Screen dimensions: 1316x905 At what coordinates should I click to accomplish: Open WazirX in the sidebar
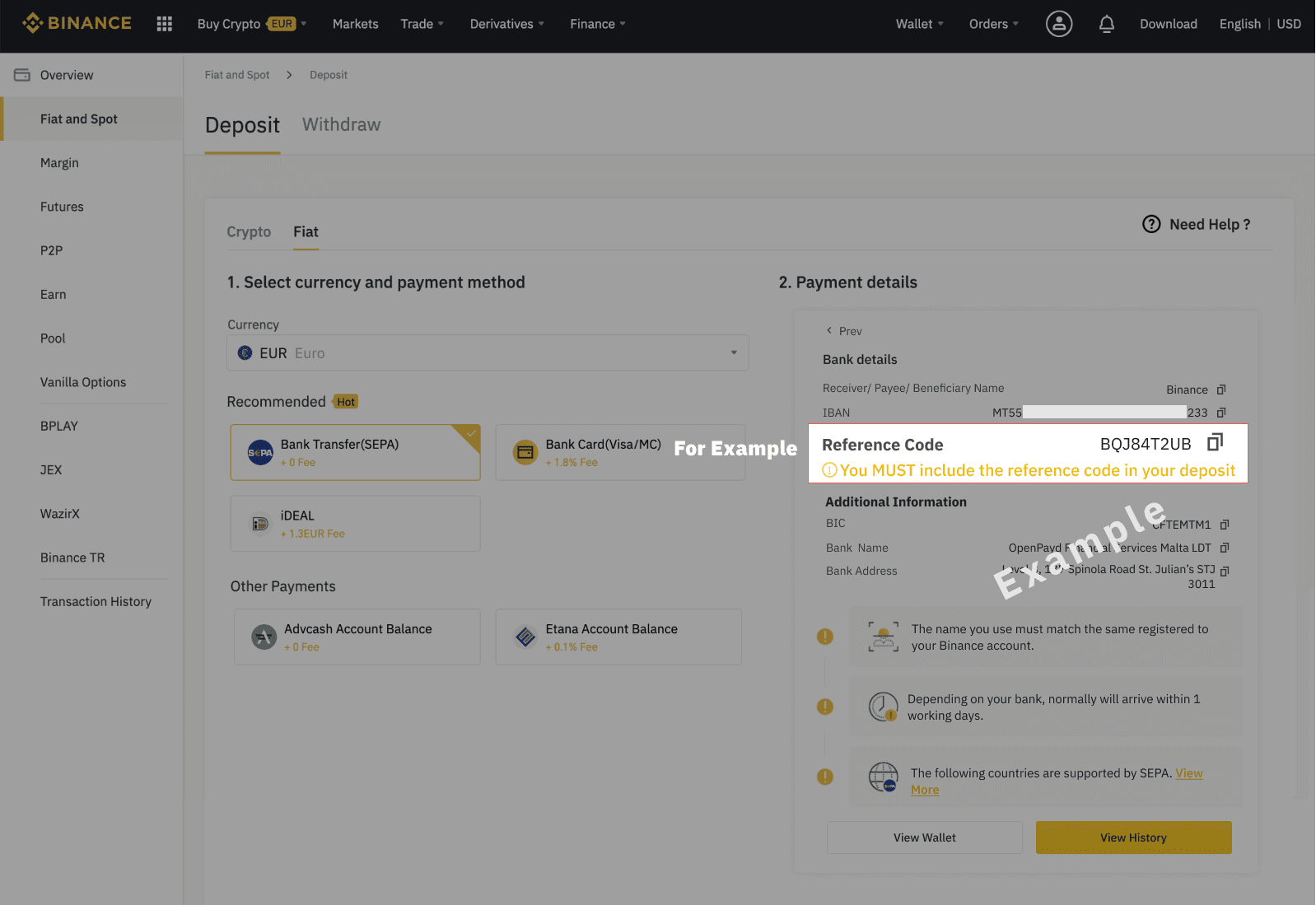coord(59,514)
